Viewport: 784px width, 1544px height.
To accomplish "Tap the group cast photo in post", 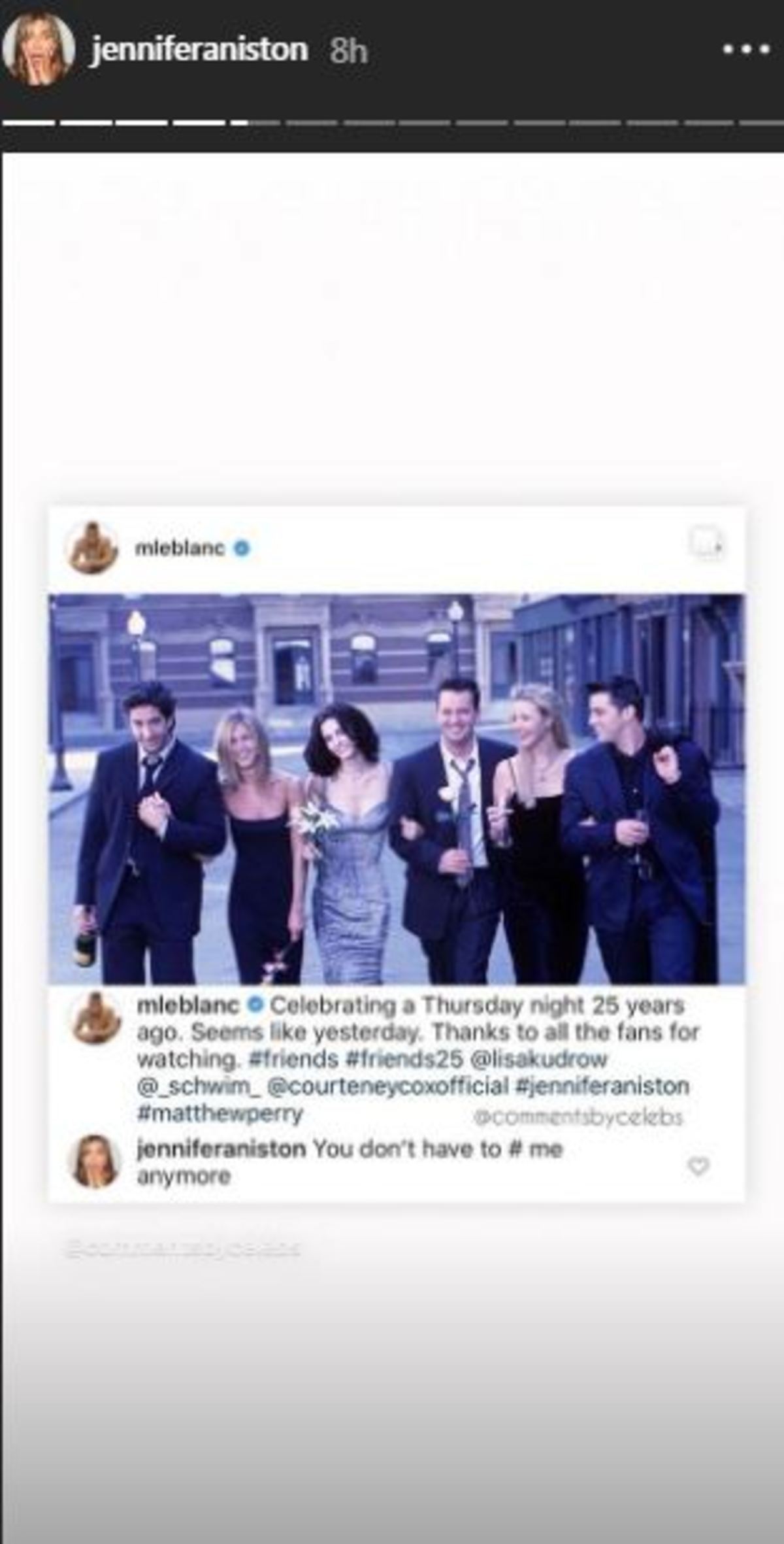I will 397,788.
